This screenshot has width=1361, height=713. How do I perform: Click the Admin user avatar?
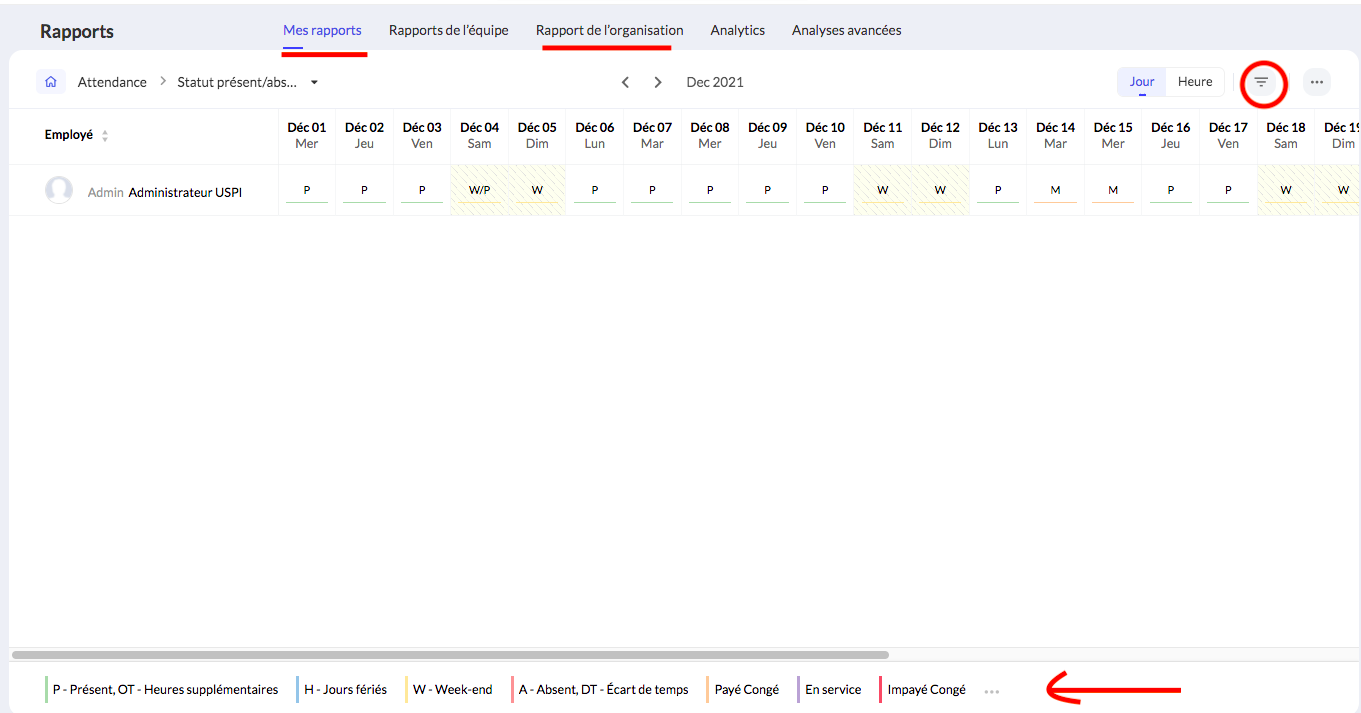point(59,191)
